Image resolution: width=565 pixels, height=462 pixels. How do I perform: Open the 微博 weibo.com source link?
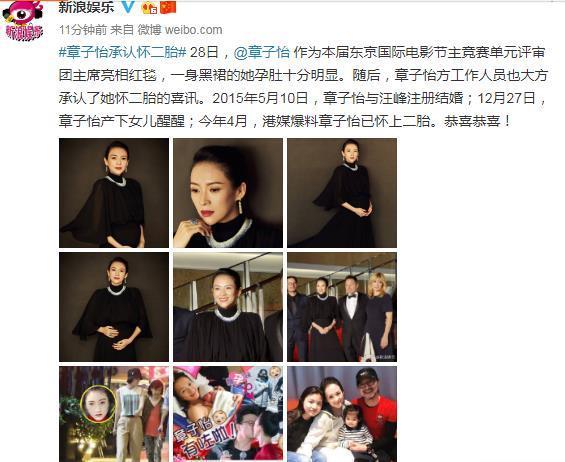click(x=180, y=30)
